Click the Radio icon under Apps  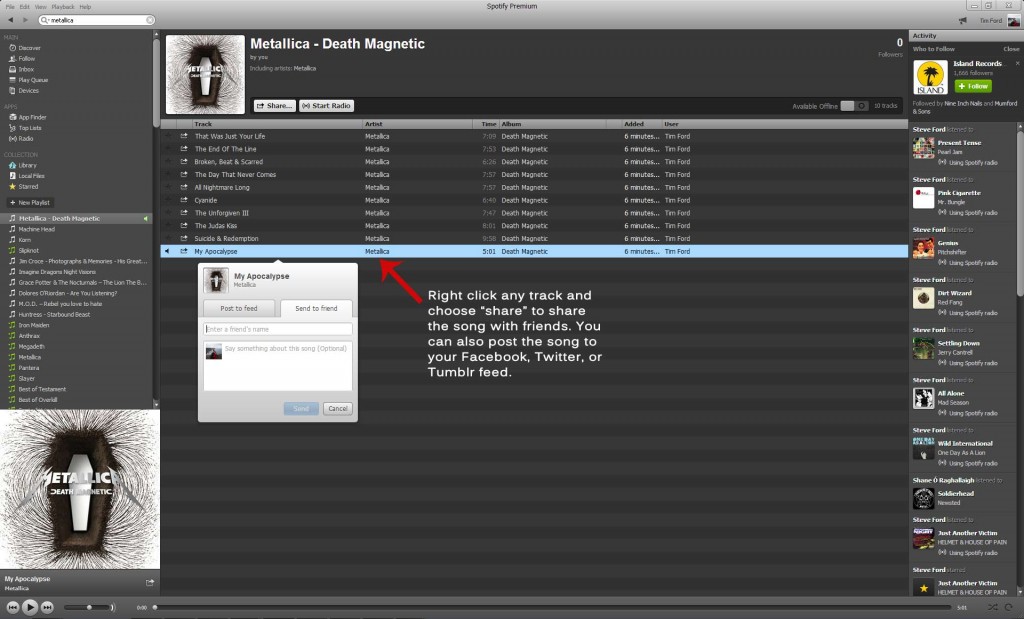pos(12,138)
